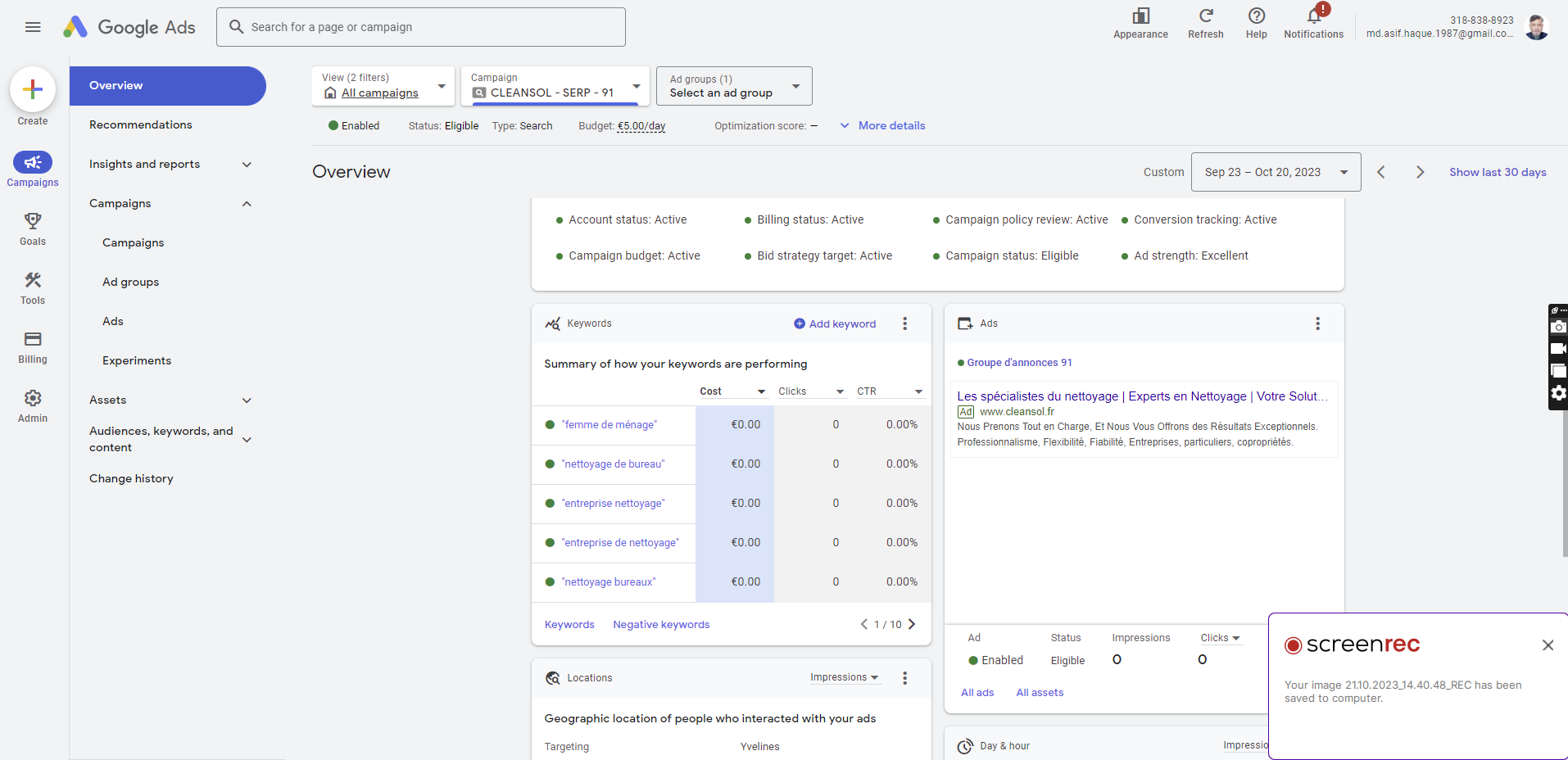Change the Ads card Clicks metric

click(1221, 638)
